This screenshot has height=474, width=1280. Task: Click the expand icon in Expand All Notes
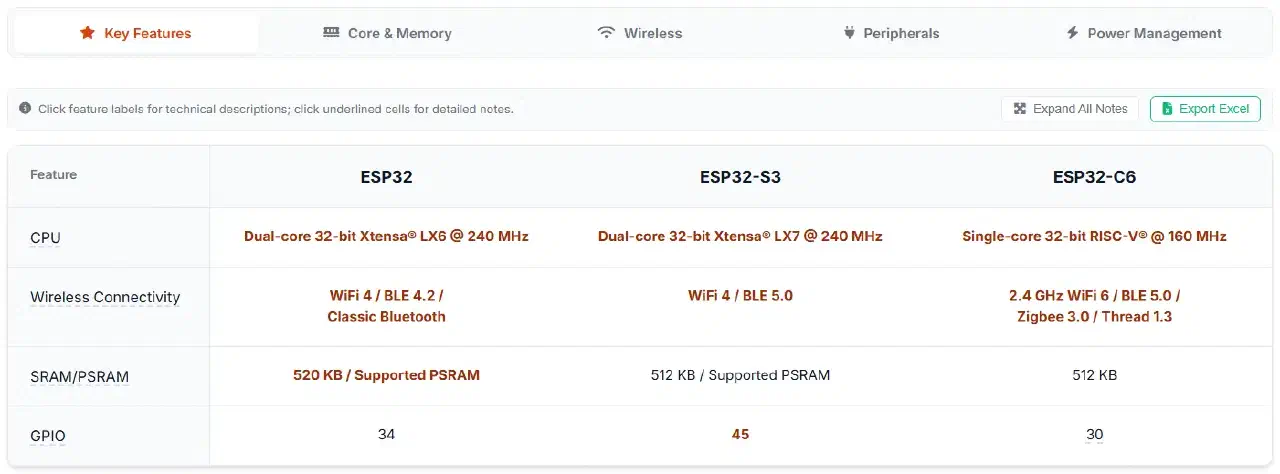(x=1020, y=109)
